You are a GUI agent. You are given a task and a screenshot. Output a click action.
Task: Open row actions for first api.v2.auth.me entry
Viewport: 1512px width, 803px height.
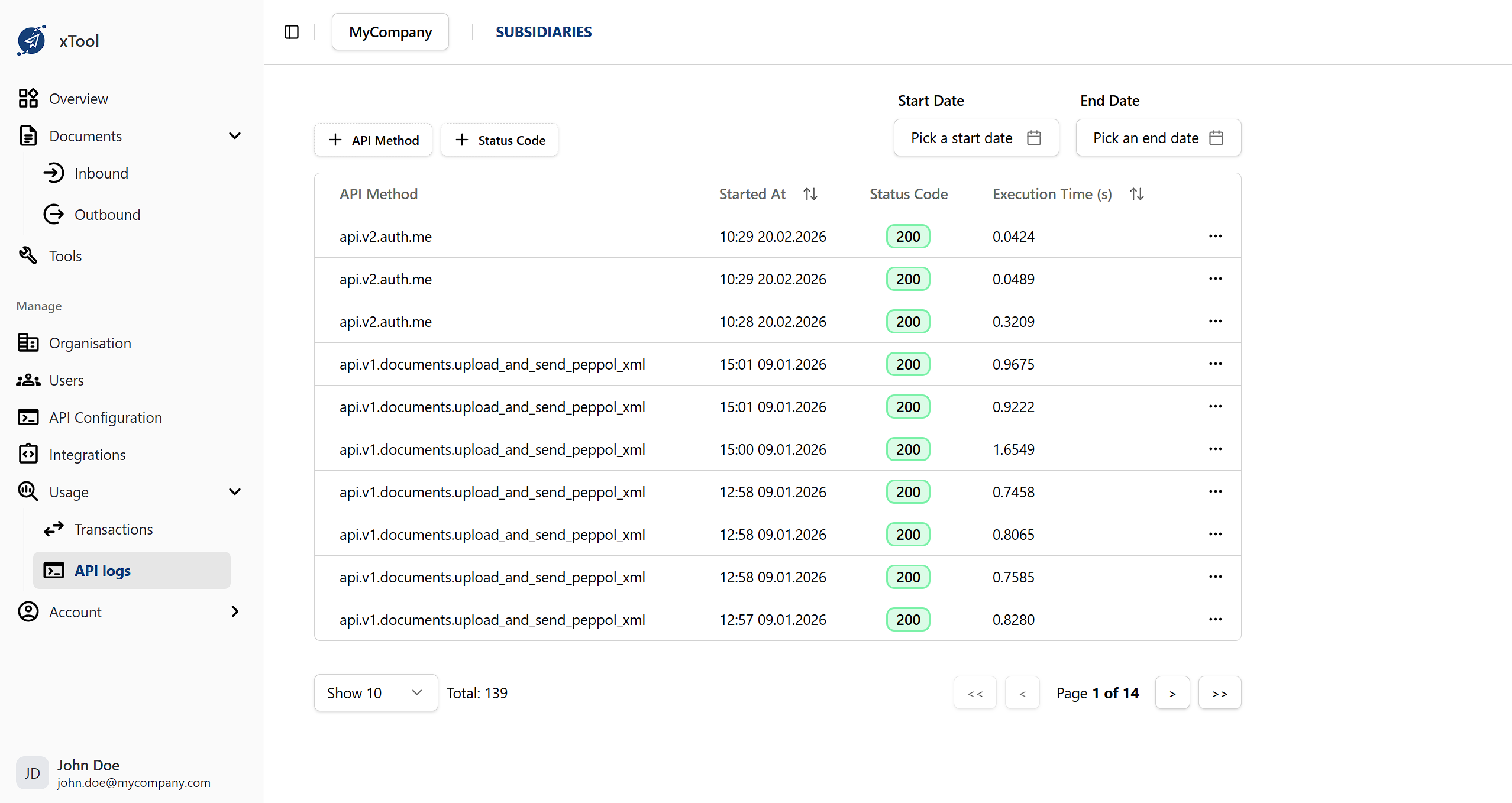point(1215,236)
